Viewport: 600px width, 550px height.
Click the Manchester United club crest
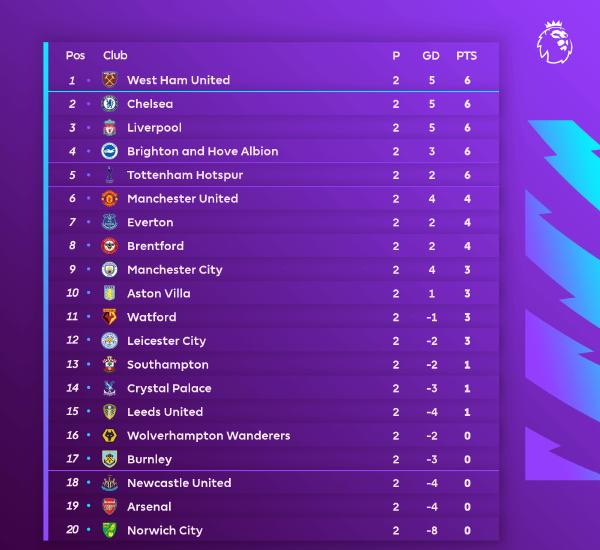point(110,199)
